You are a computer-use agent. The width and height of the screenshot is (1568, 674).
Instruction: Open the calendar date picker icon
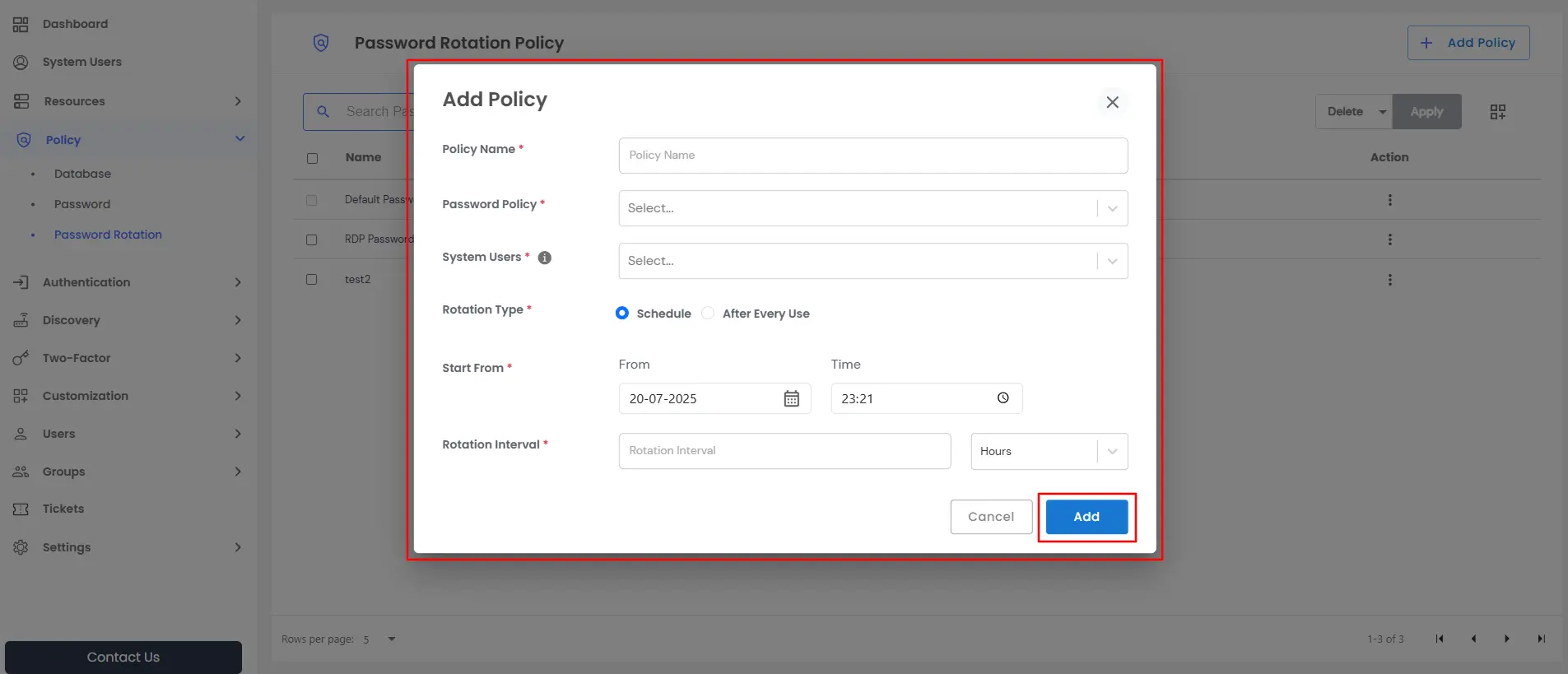(792, 398)
